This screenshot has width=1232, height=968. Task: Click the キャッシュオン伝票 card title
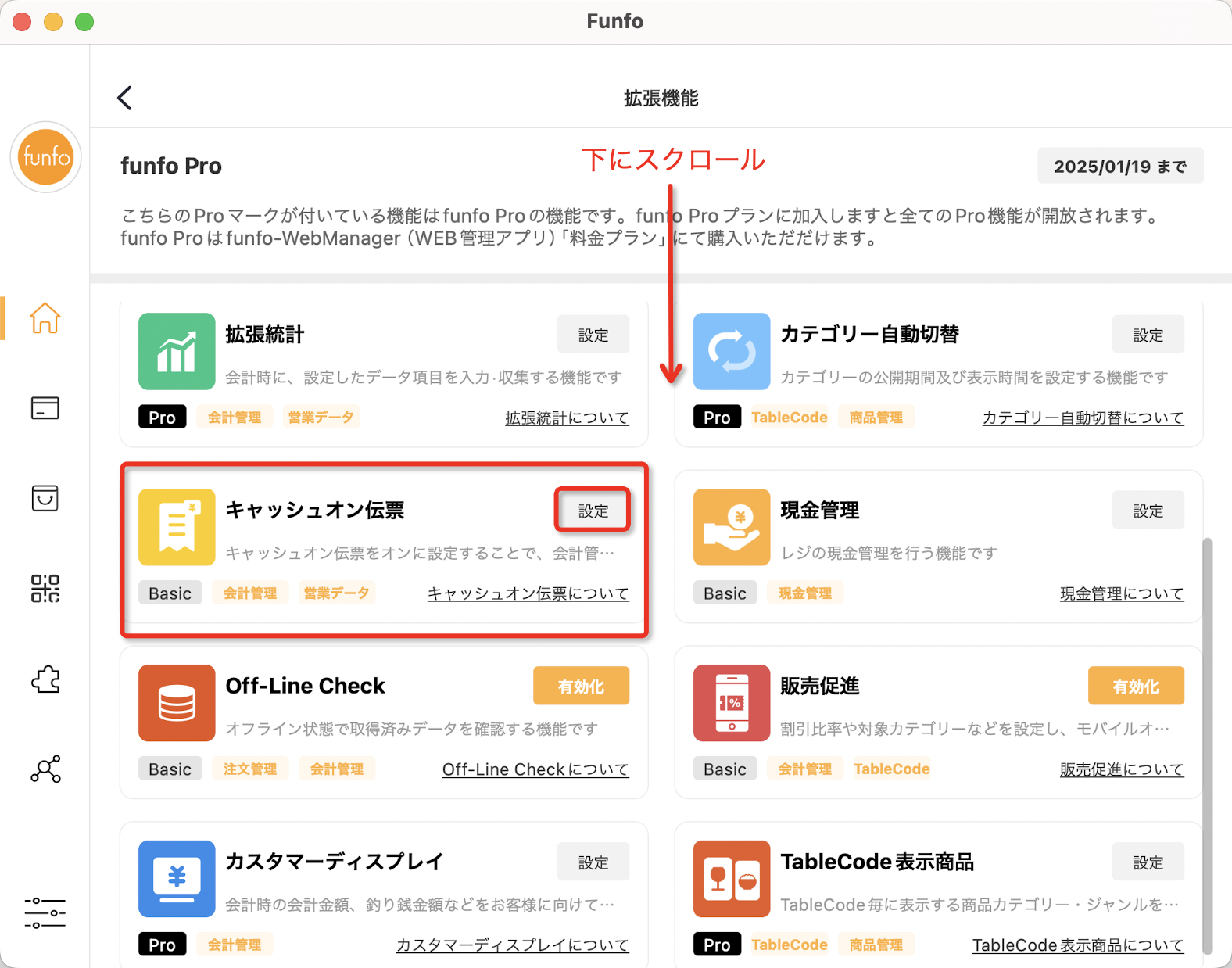[315, 510]
